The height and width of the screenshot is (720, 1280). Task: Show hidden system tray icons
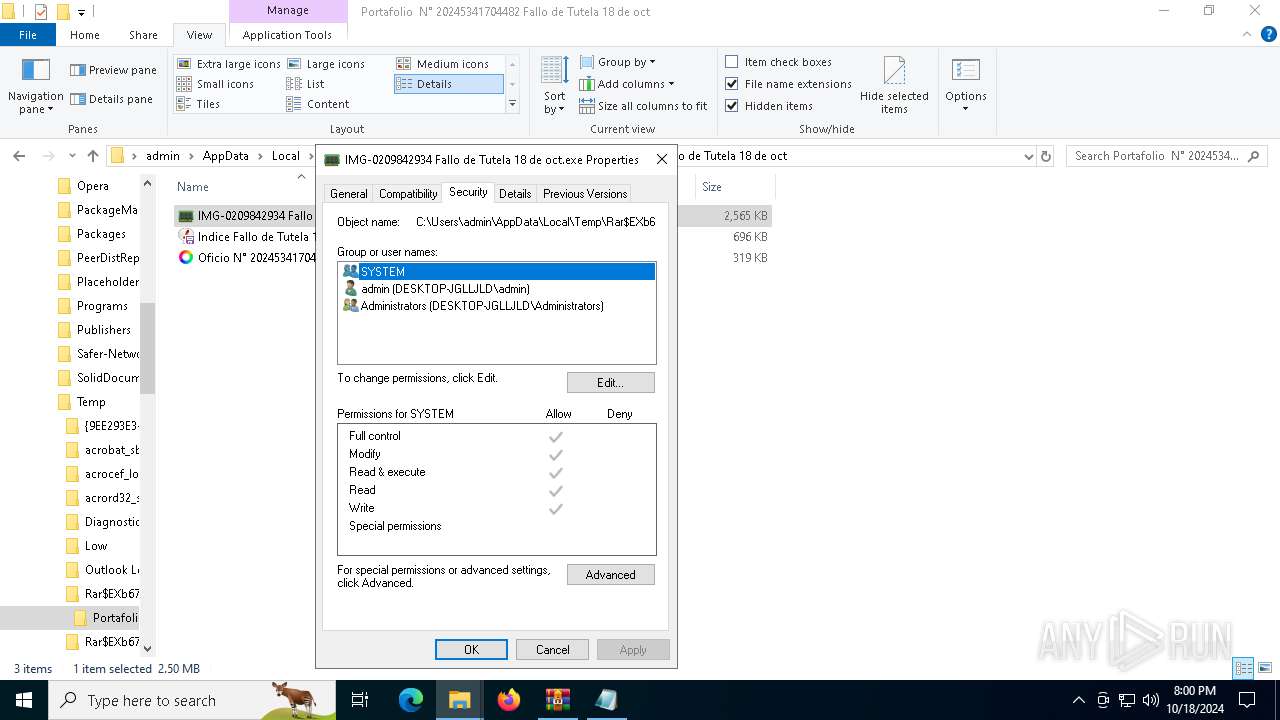click(x=1078, y=701)
